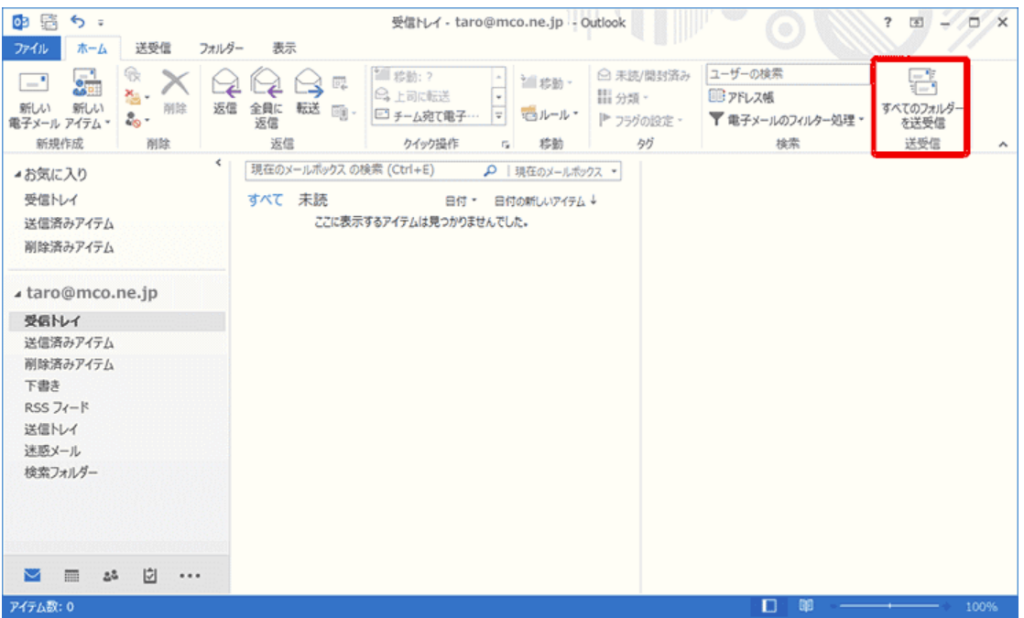This screenshot has height=618, width=1024.
Task: Switch to the ホーム tab
Action: (91, 48)
